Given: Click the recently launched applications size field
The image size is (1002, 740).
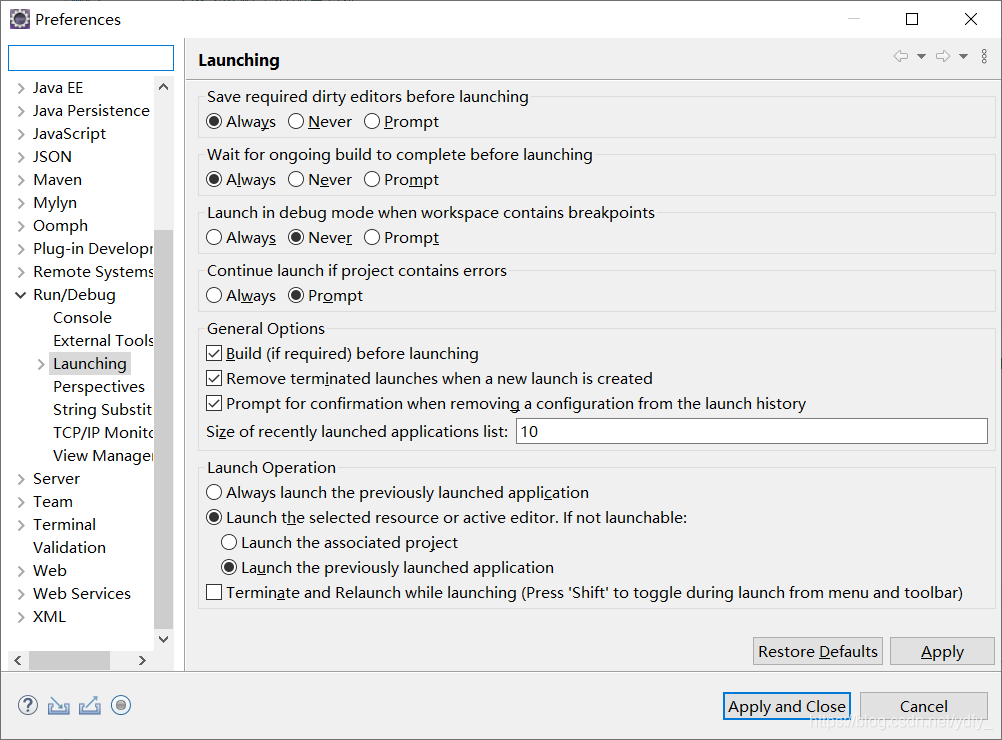Looking at the screenshot, I should click(x=752, y=431).
